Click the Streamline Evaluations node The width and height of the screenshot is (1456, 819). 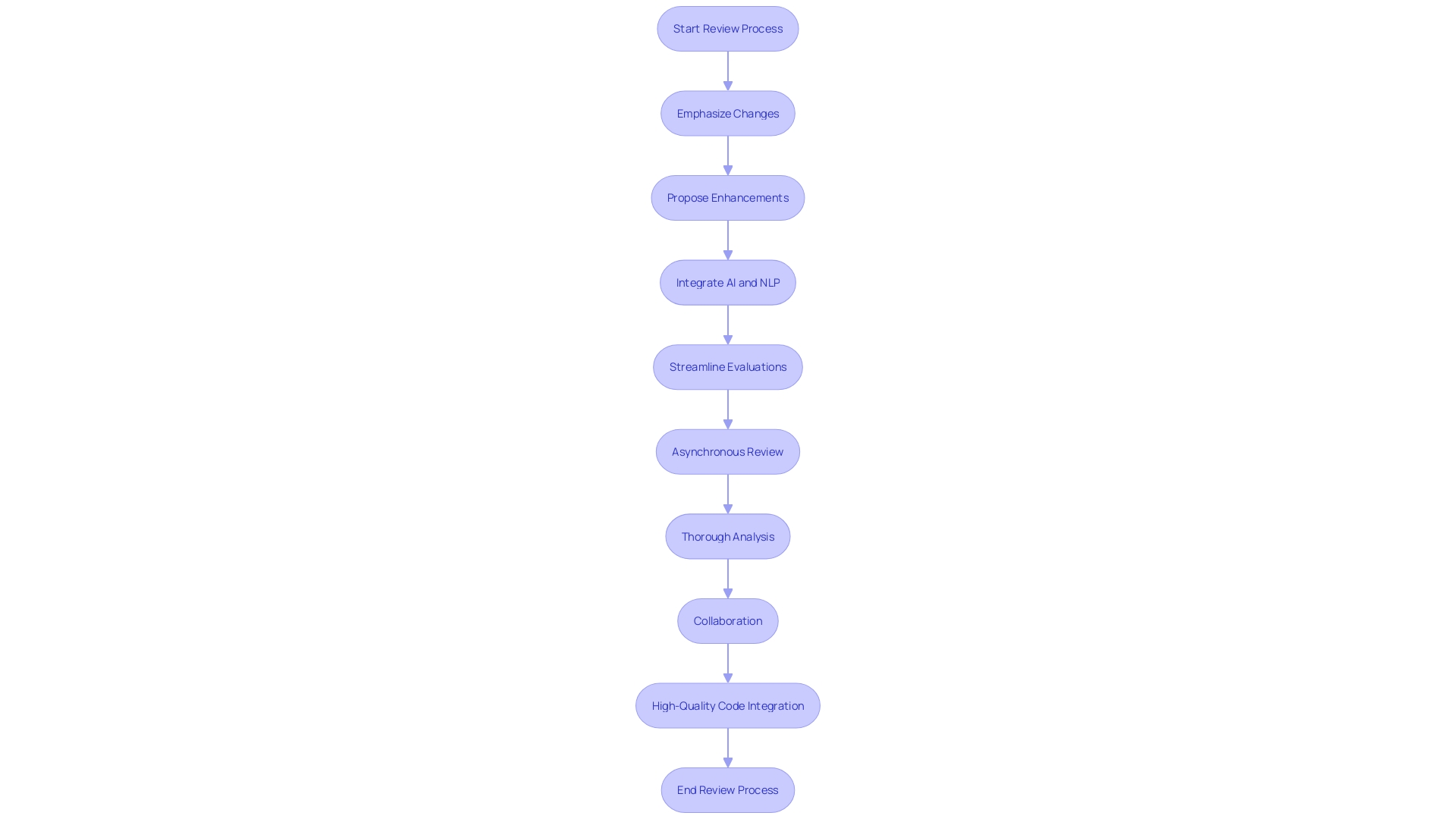point(727,366)
